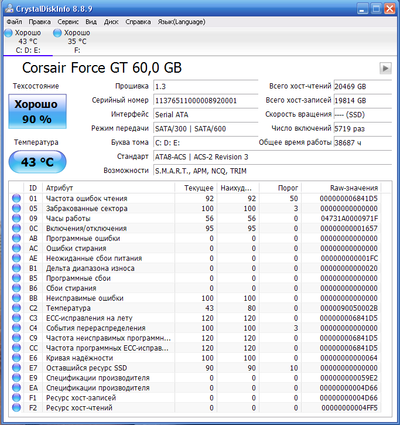Click the status icon for attribute C3
Screen dimensions: 400x425
(x=16, y=318)
